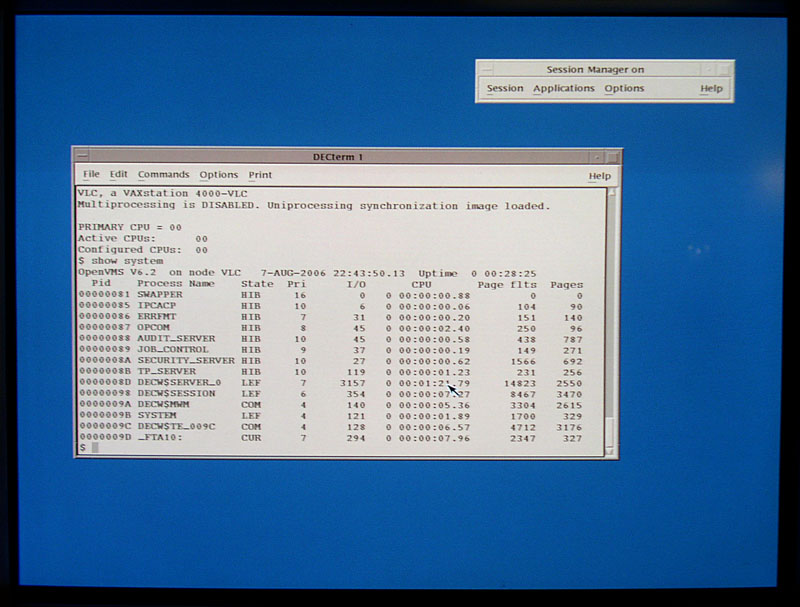Click the terminal command prompt line
Image resolution: width=800 pixels, height=607 pixels.
[300, 447]
